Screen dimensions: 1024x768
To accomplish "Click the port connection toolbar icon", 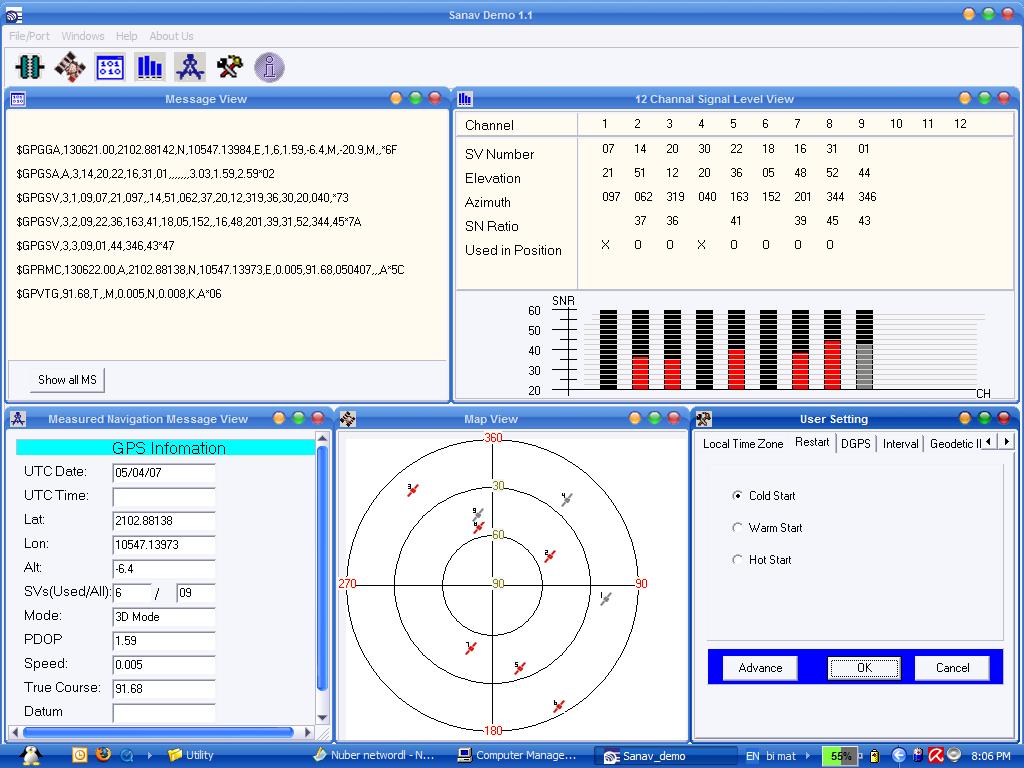I will pyautogui.click(x=30, y=67).
